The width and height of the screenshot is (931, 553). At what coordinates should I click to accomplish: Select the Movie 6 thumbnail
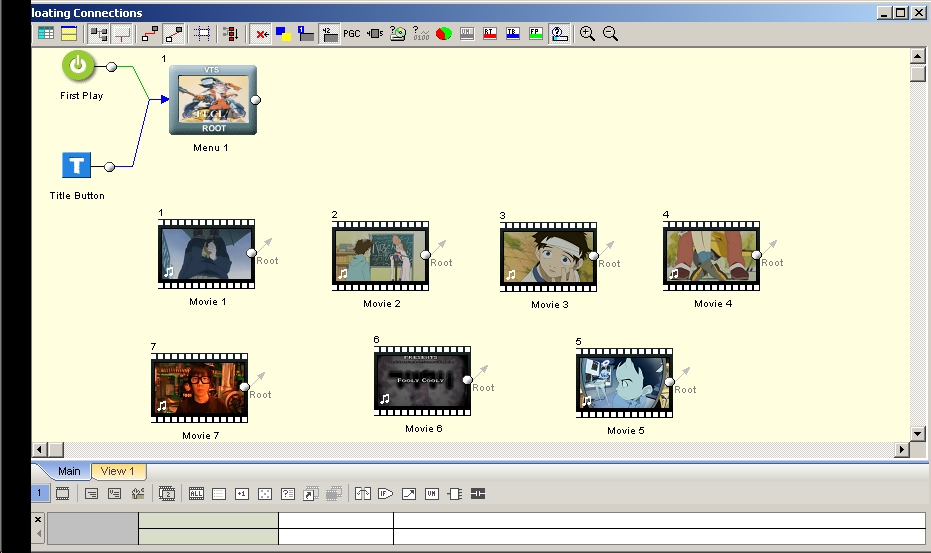pos(423,381)
